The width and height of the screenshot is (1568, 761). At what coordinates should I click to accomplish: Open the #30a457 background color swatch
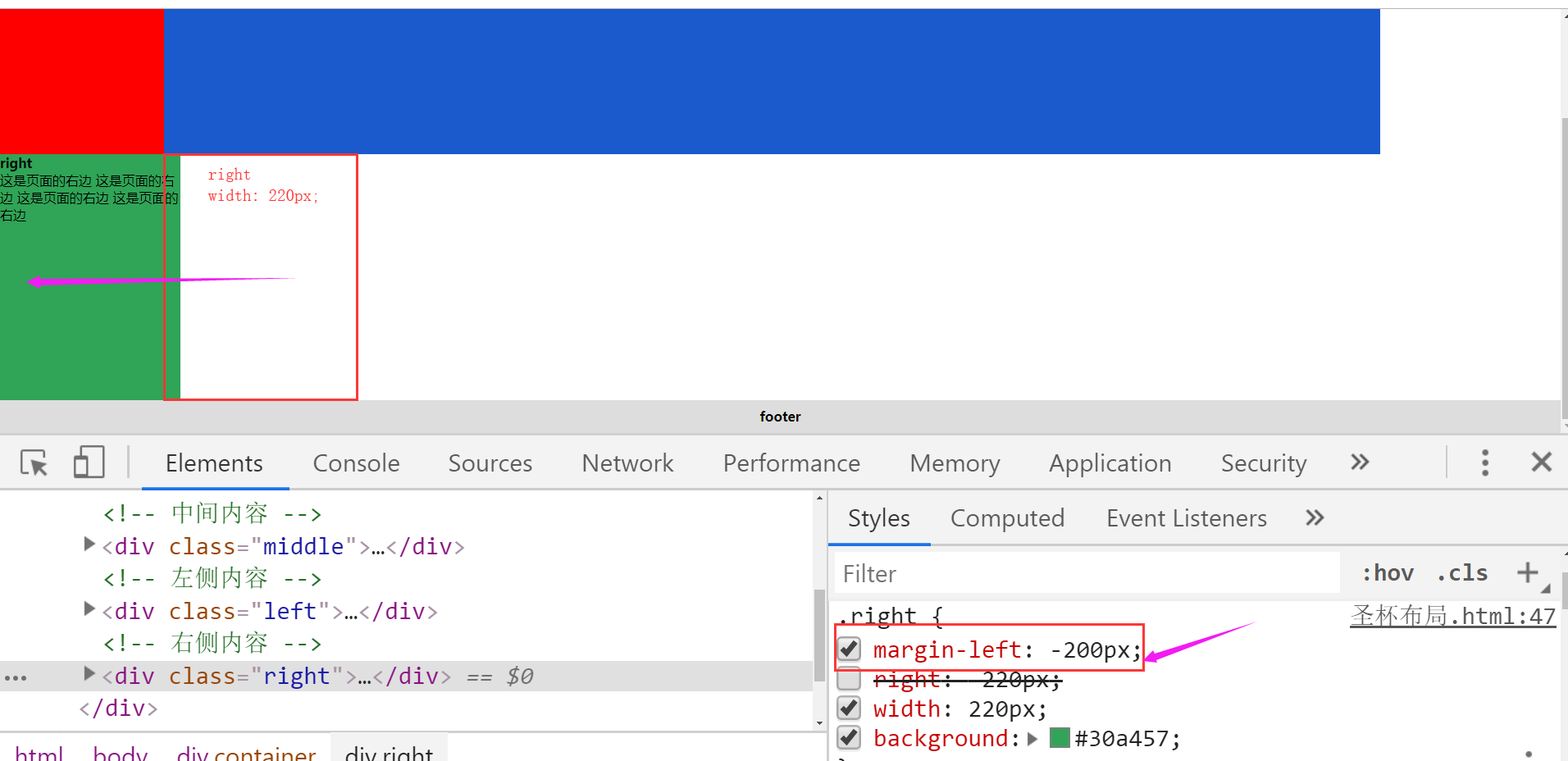(x=1060, y=738)
